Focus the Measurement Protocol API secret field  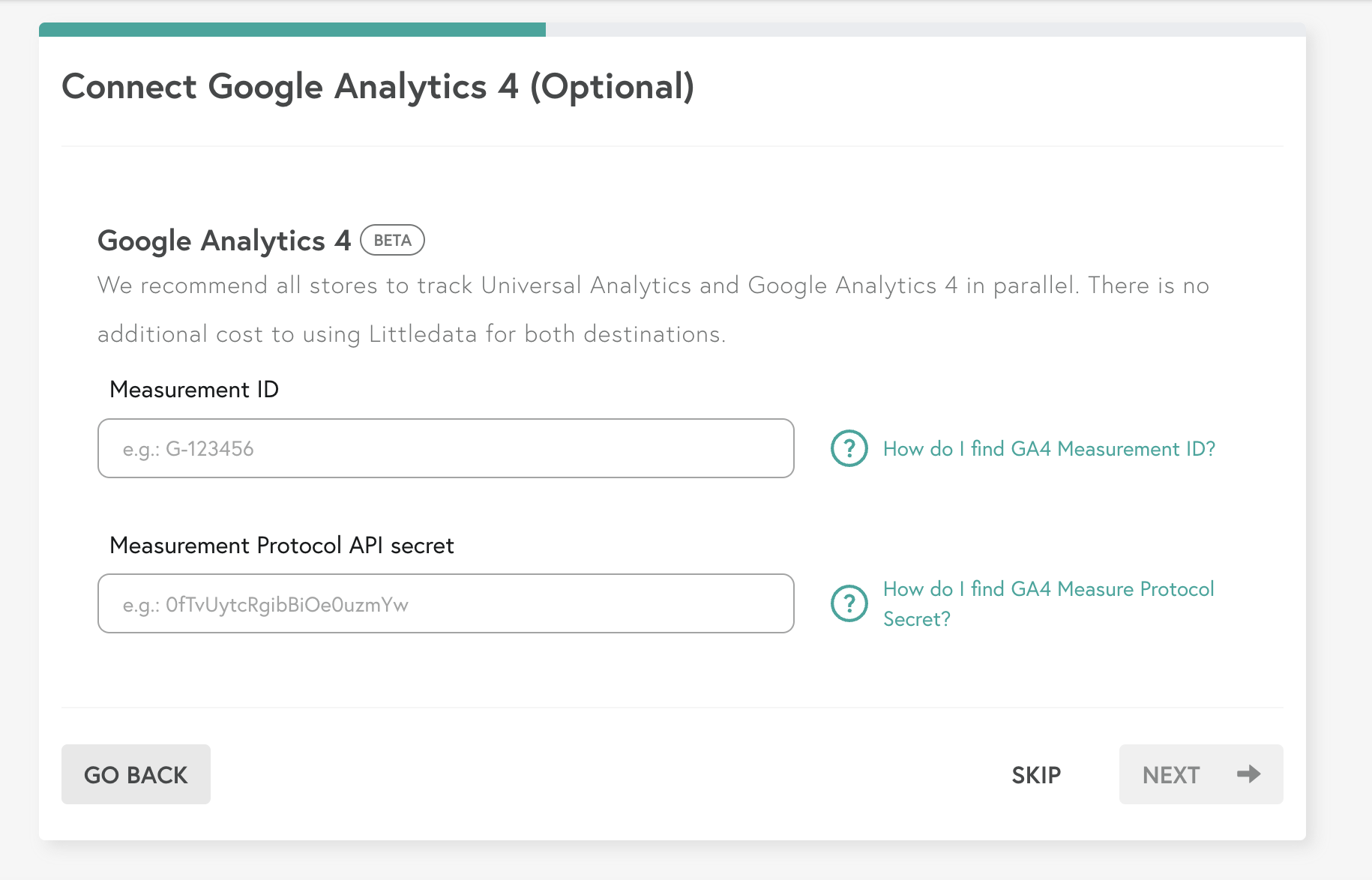(x=445, y=603)
